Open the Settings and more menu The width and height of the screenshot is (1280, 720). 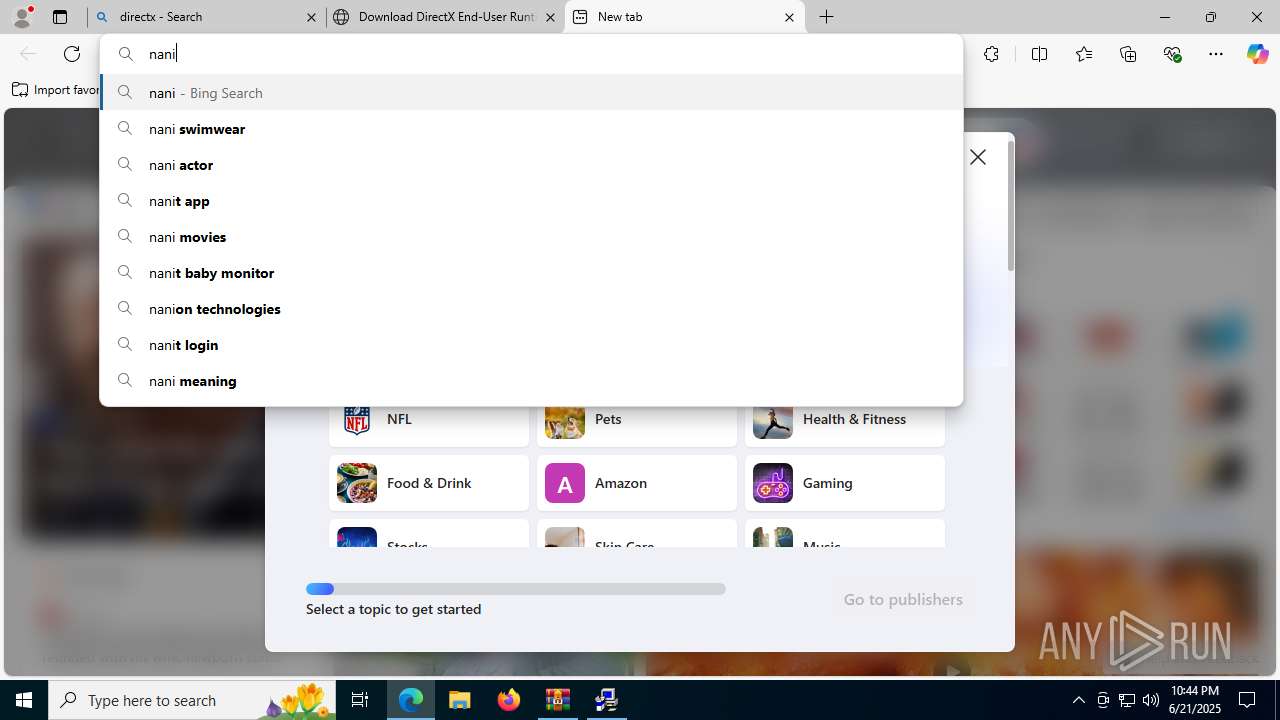coord(1216,54)
